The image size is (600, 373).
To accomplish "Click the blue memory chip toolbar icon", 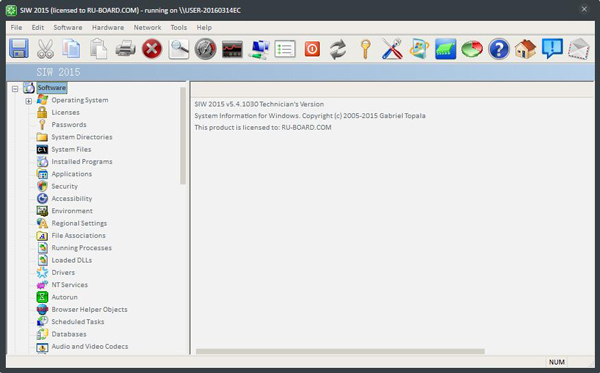I will click(445, 49).
